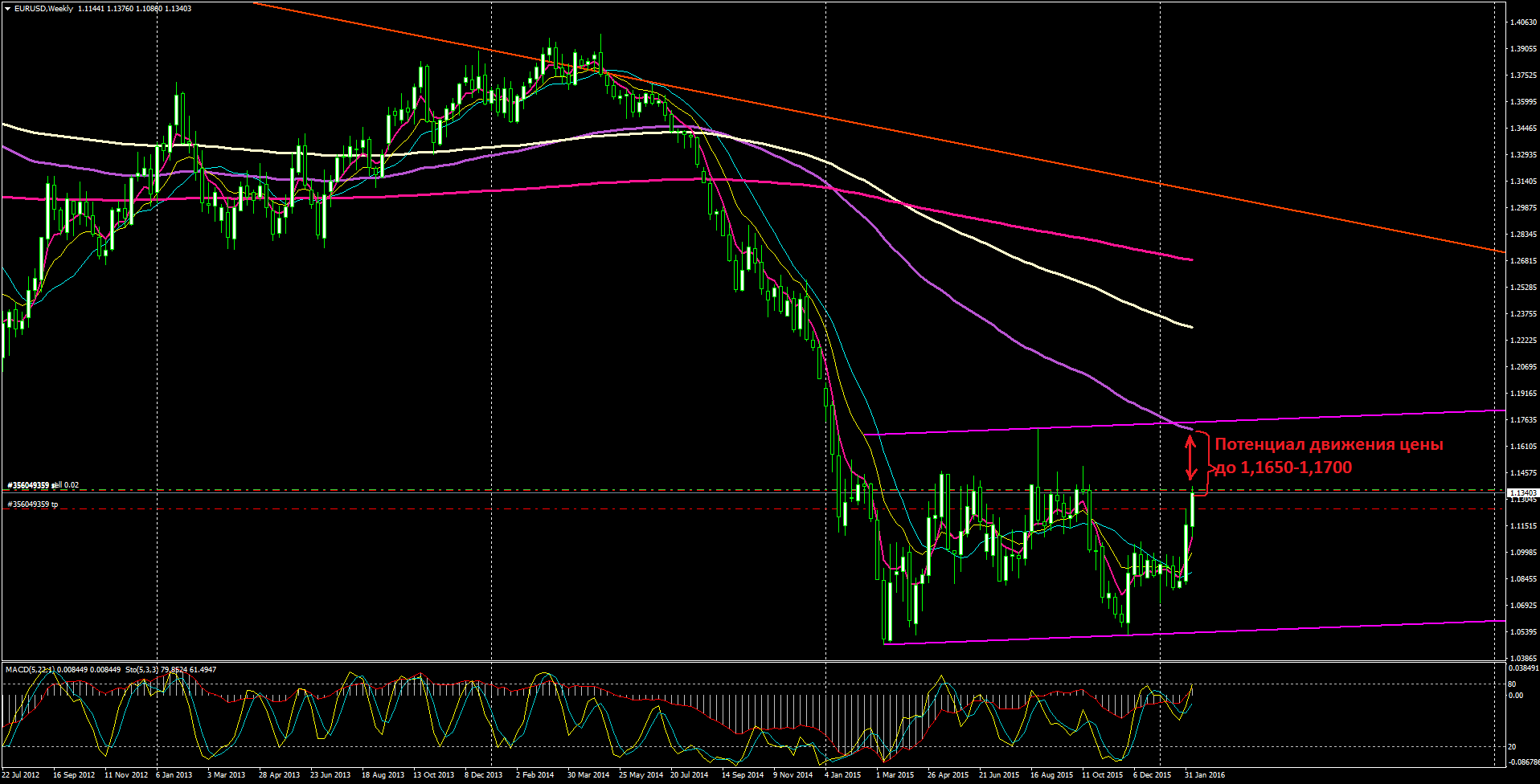This screenshot has width=1540, height=784.
Task: Click the 4 Jan 2015 date label
Action: 843,775
